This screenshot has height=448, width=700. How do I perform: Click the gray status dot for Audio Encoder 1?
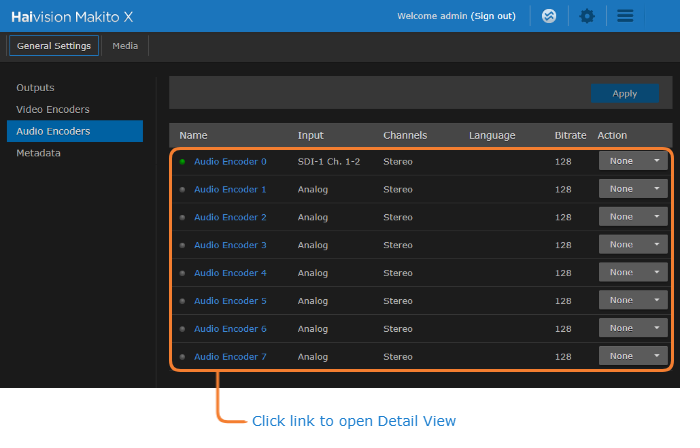(182, 189)
